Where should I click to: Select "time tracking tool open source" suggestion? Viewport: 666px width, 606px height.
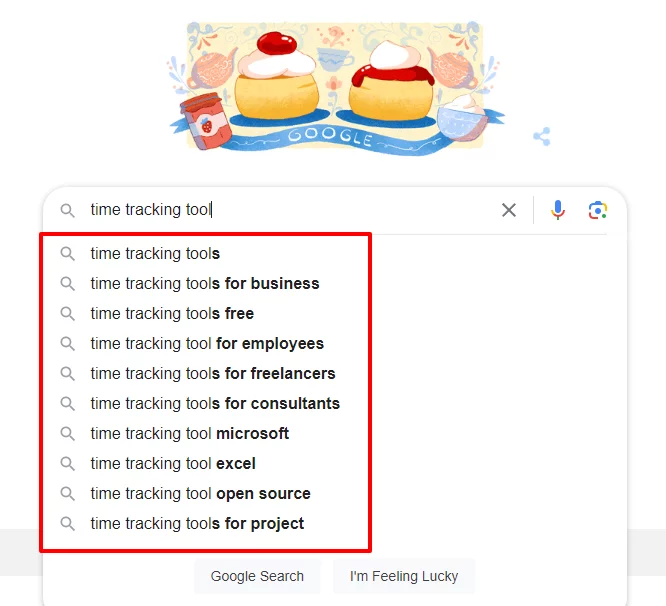pos(200,494)
